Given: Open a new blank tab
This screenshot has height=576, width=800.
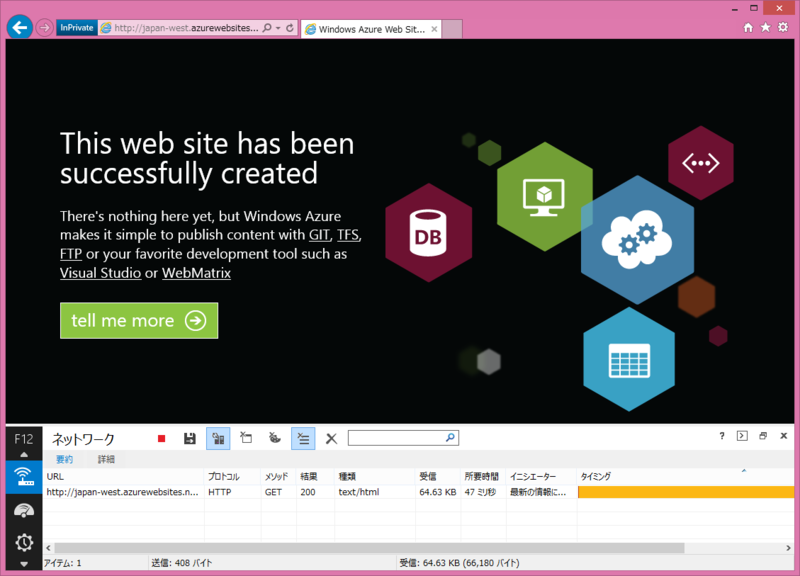Looking at the screenshot, I should 452,30.
